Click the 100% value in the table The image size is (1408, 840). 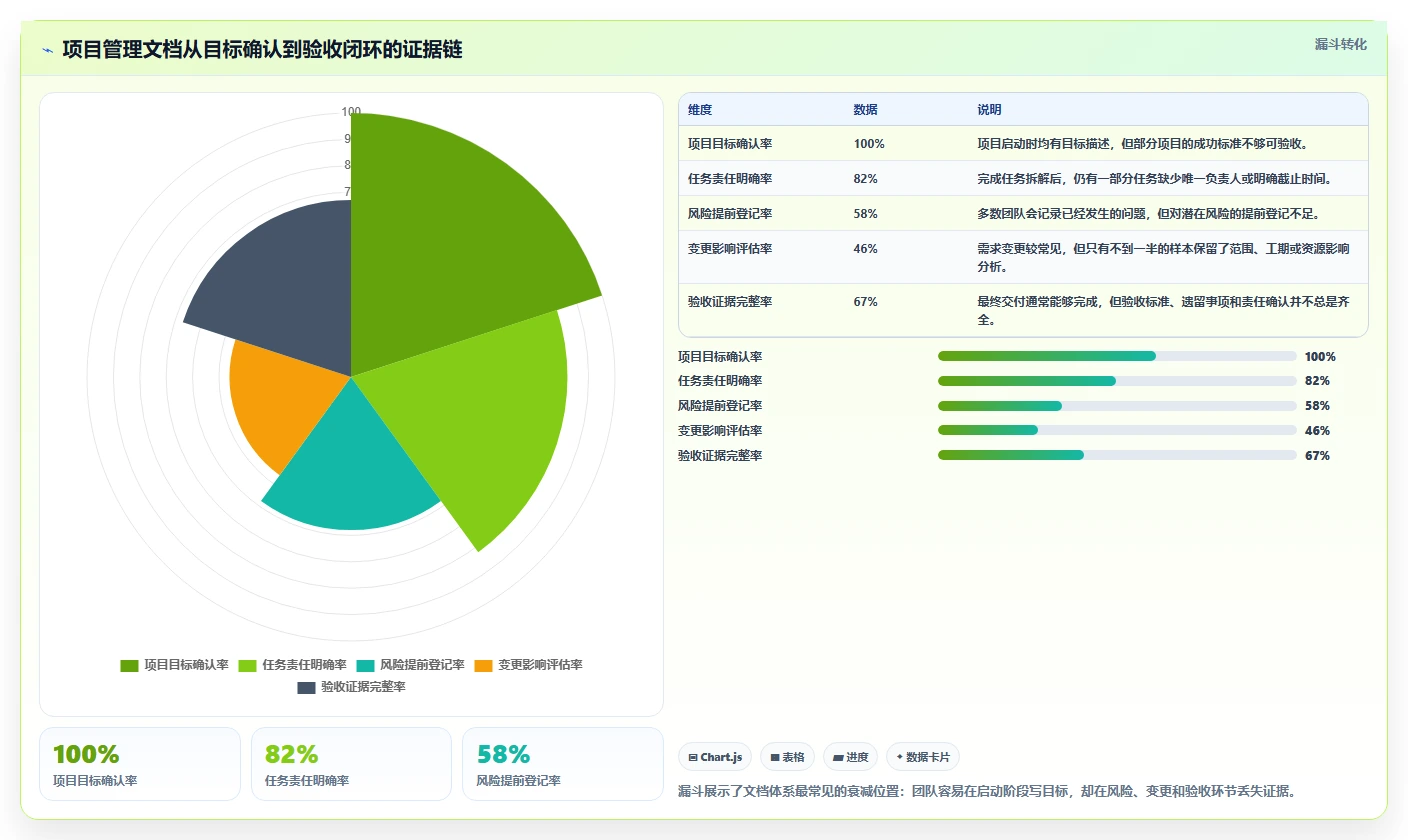(869, 144)
